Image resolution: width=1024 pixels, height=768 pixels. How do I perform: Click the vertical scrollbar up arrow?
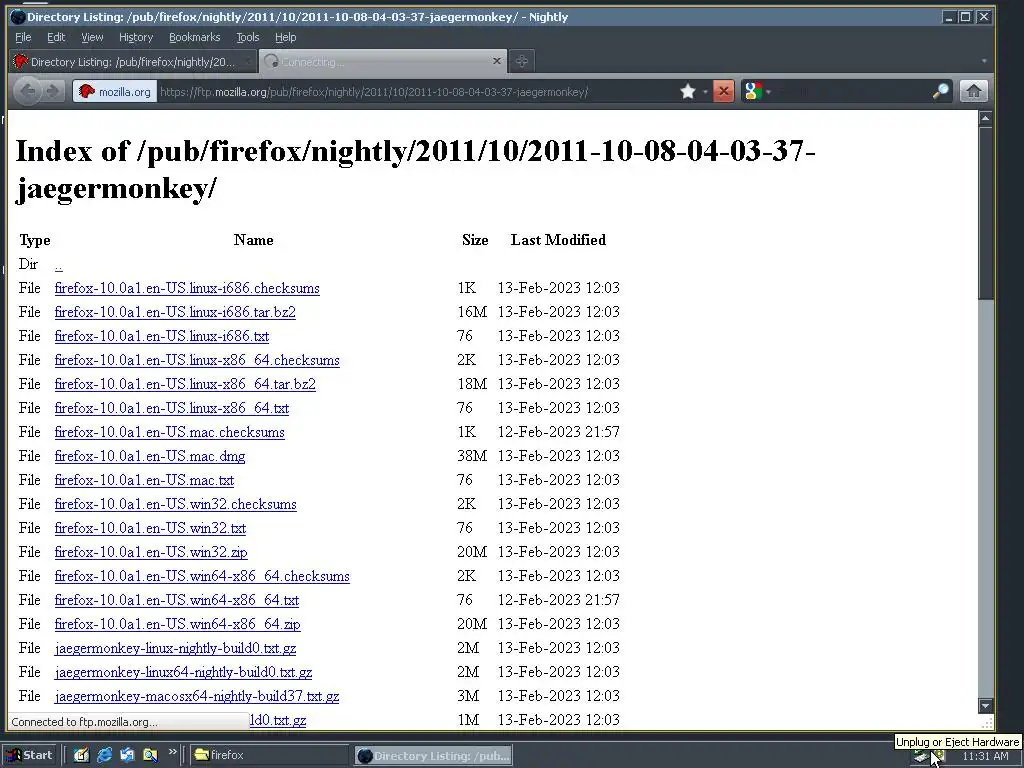click(985, 118)
